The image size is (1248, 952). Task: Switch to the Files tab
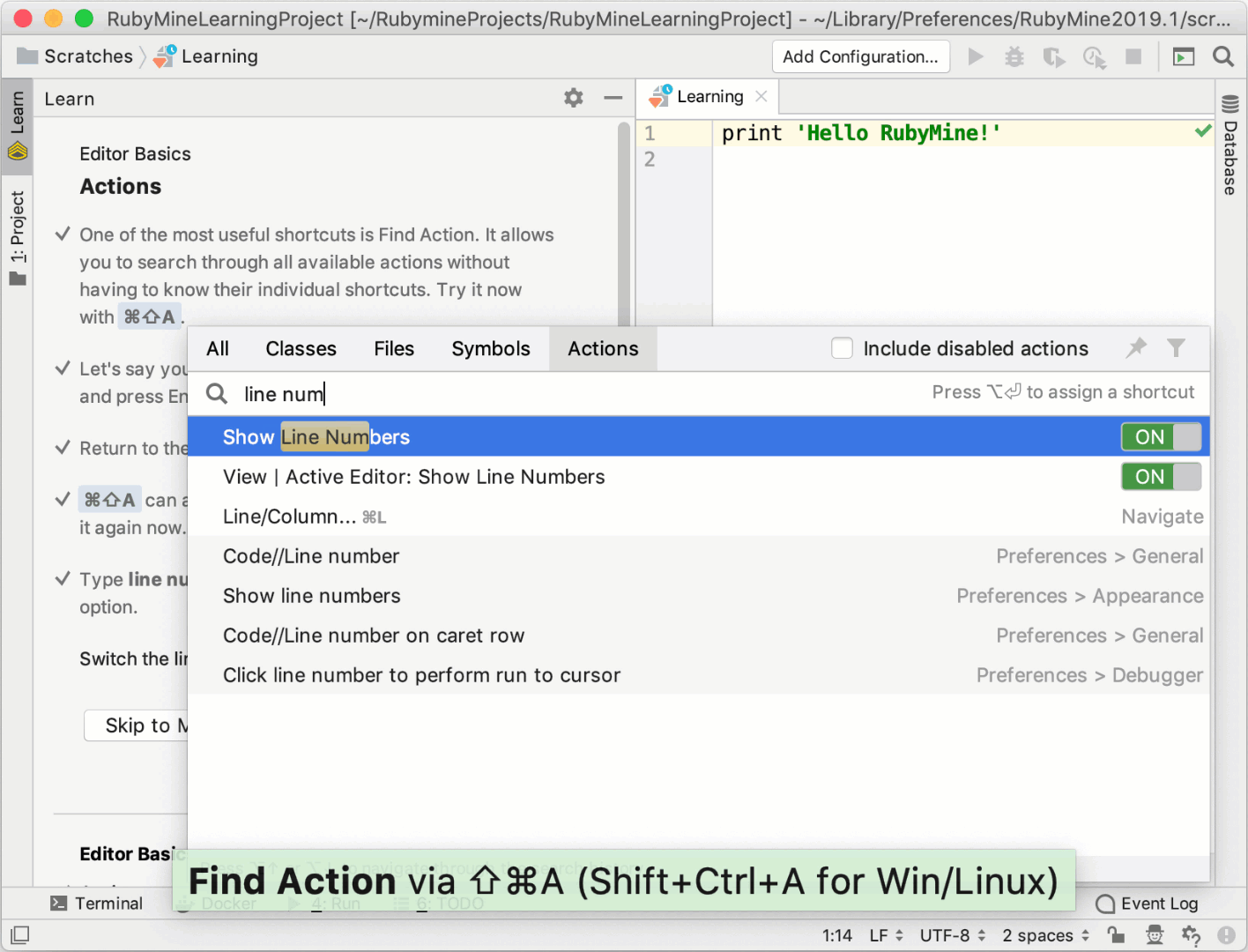point(394,348)
